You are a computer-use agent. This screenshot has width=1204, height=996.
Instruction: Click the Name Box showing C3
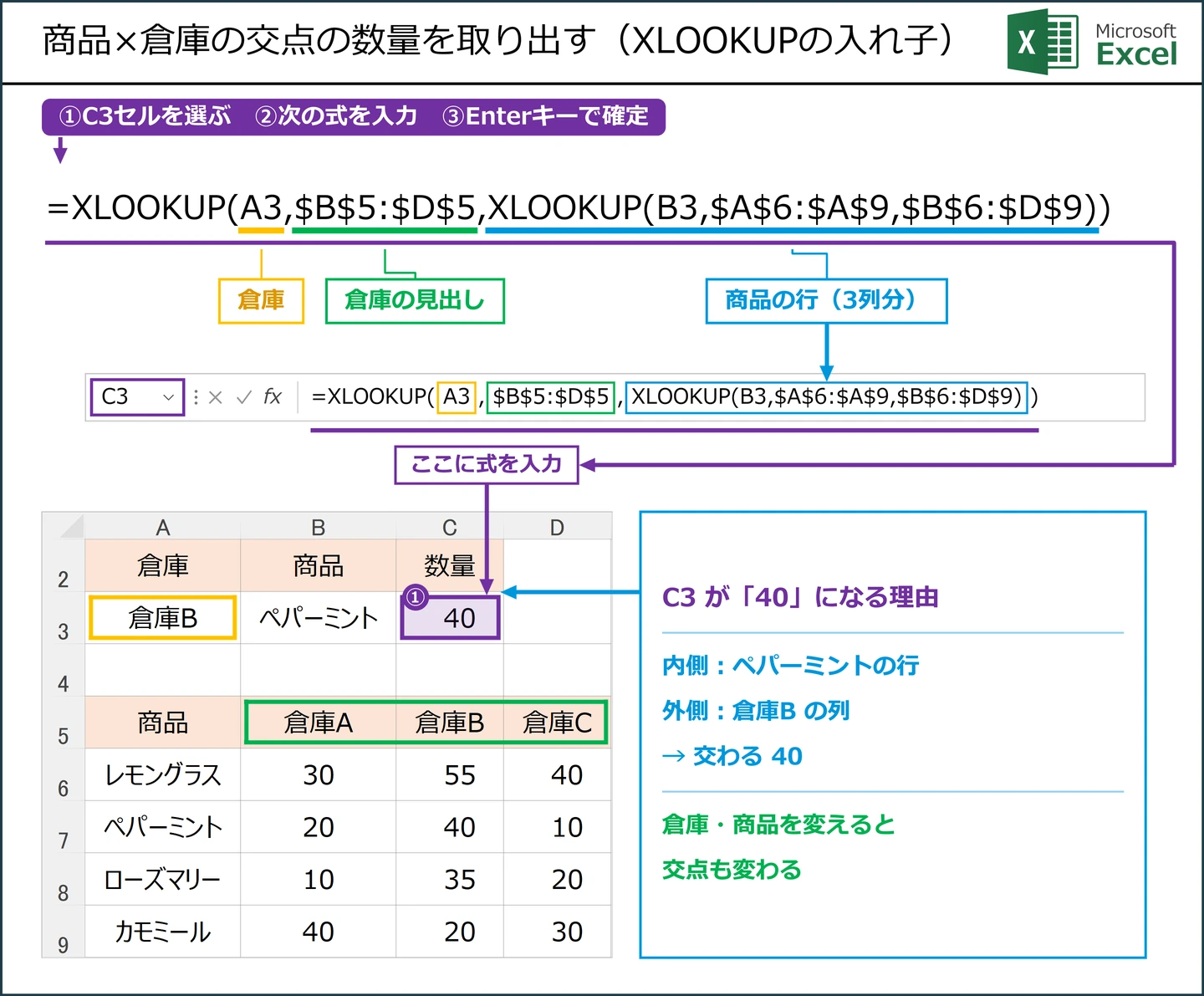click(136, 397)
